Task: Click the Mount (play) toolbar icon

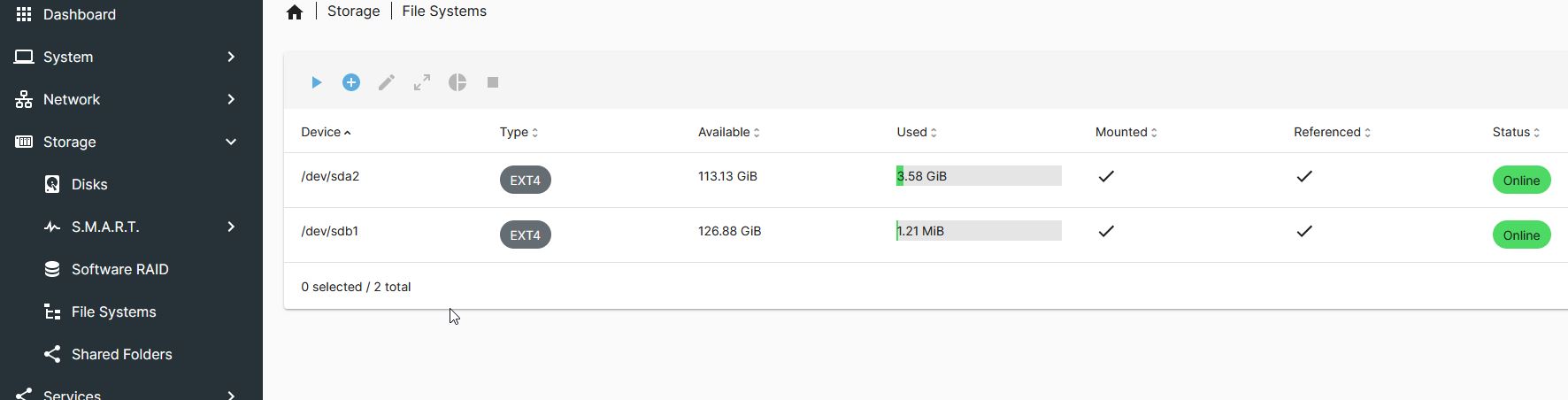Action: click(x=316, y=82)
